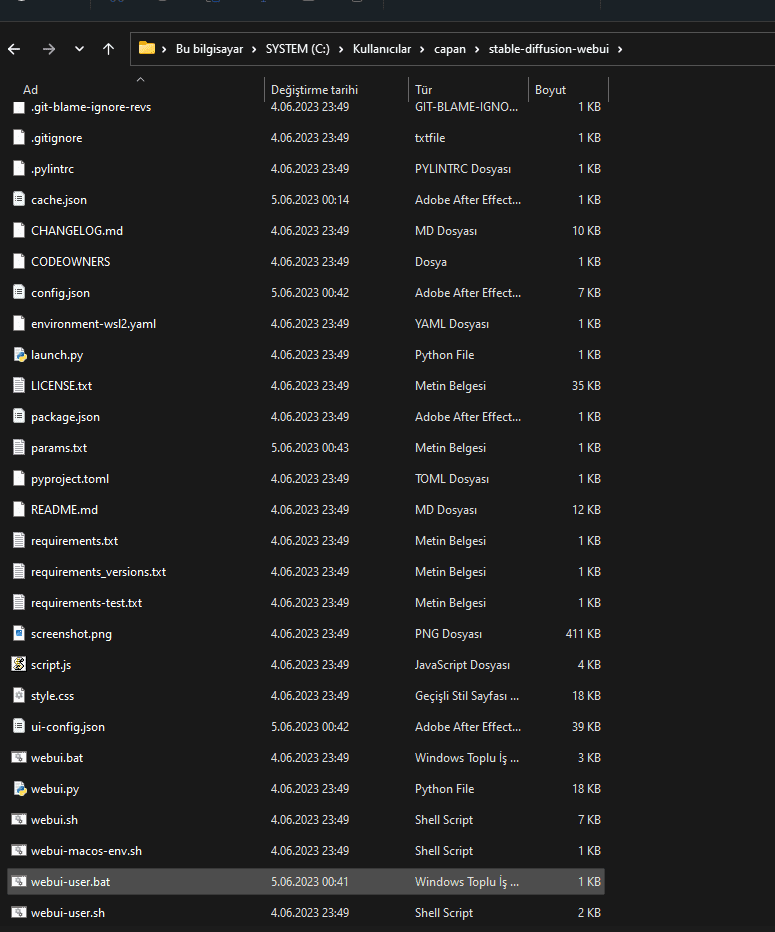Go back with the left arrow button
Screen dimensions: 775x932
tap(14, 49)
